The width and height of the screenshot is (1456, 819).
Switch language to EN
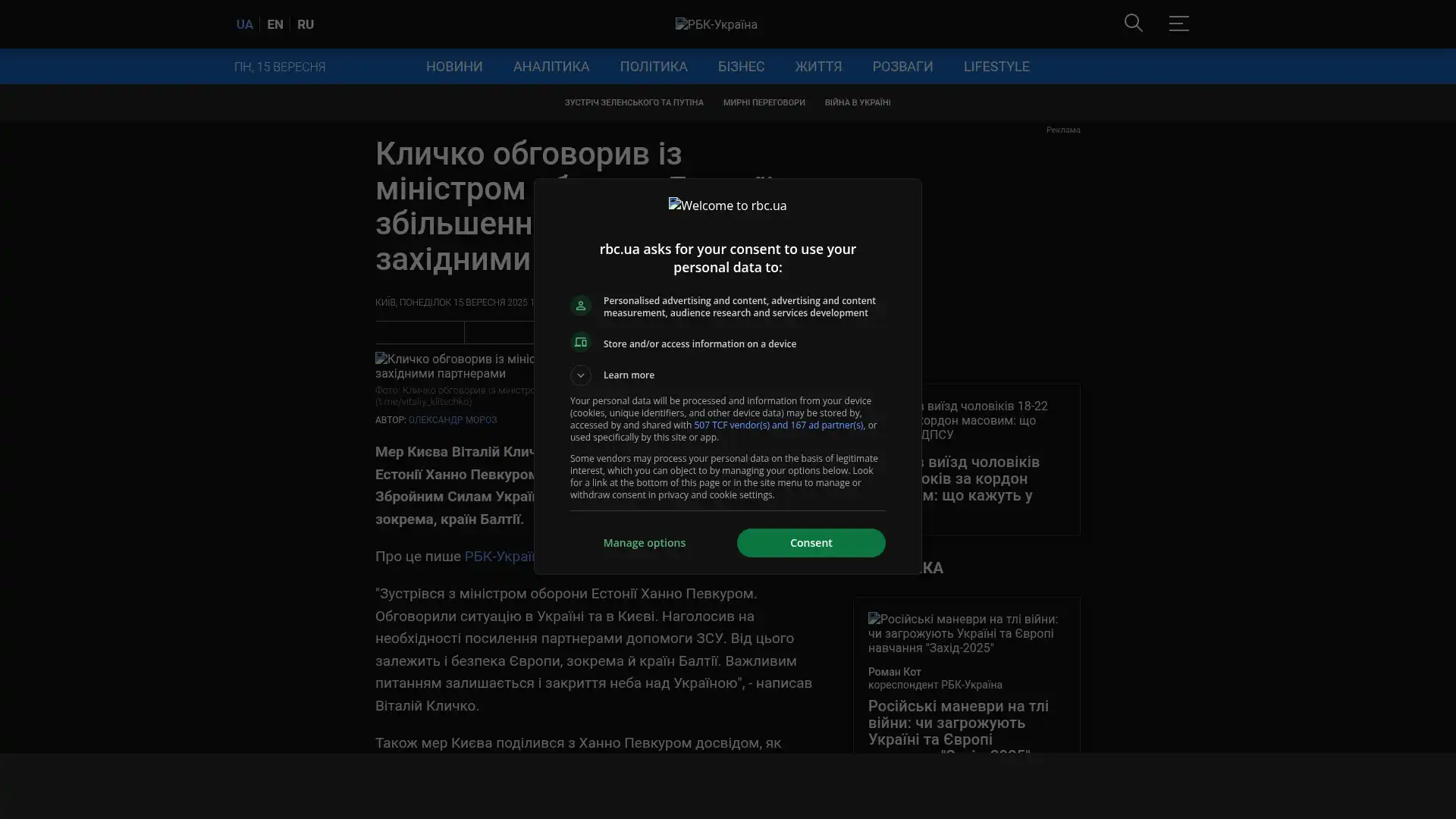[x=275, y=24]
